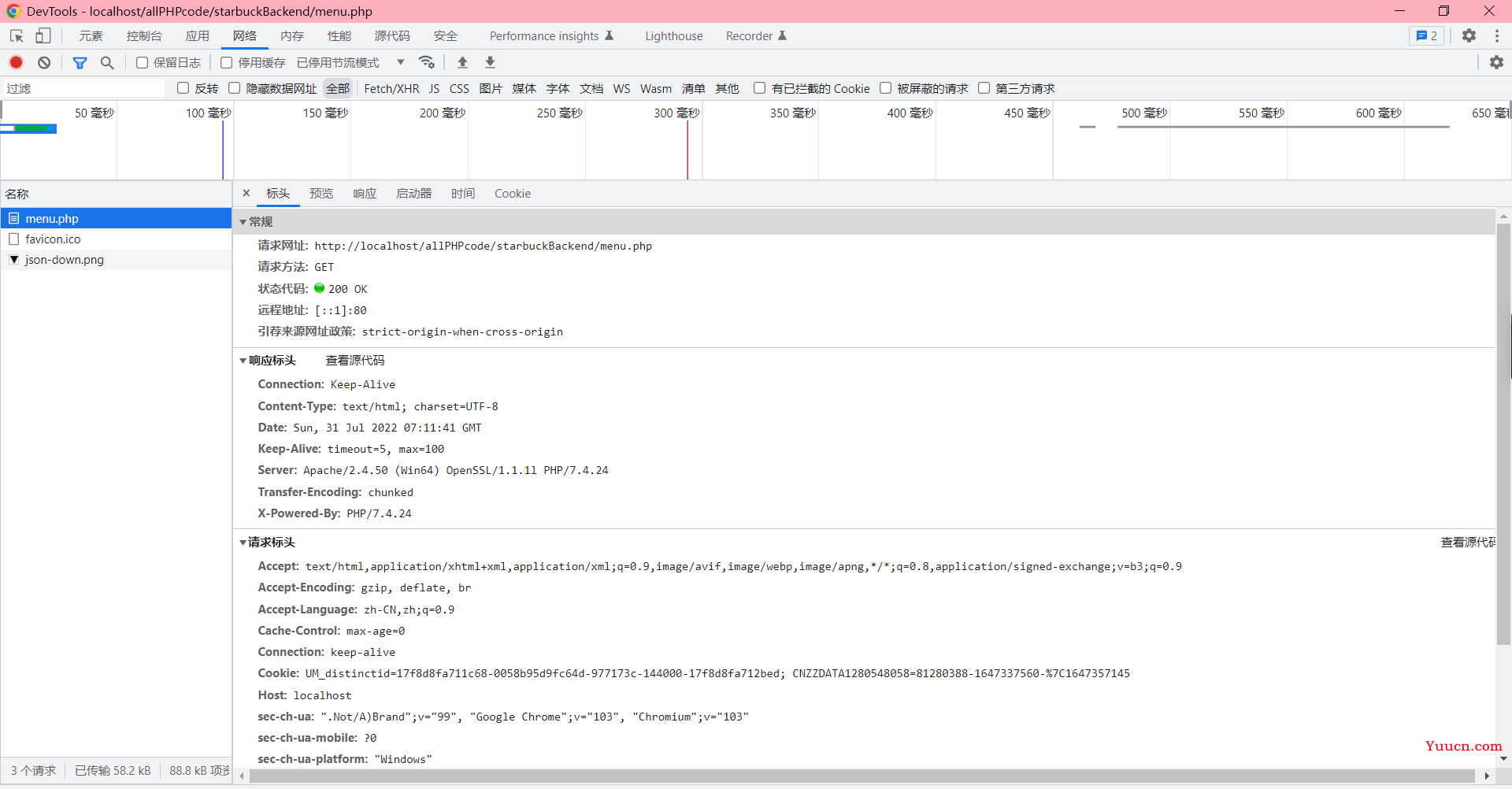Click the timeline red load marker line
This screenshot has height=789, width=1512.
tap(687, 150)
